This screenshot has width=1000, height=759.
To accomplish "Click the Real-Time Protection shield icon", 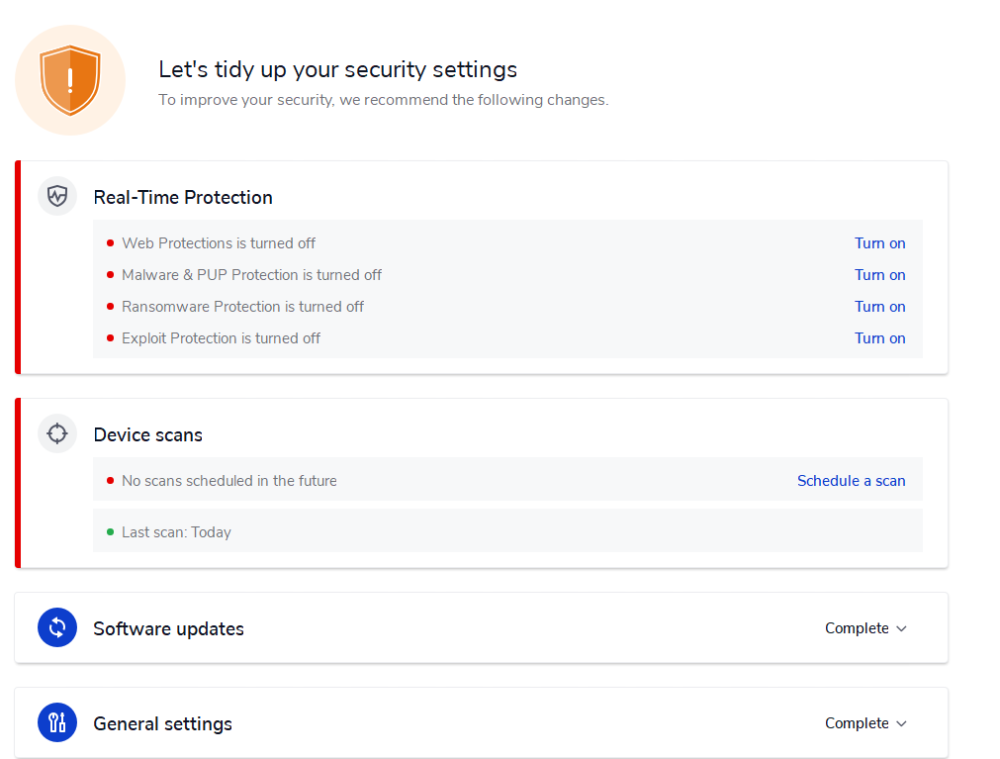I will [x=57, y=196].
